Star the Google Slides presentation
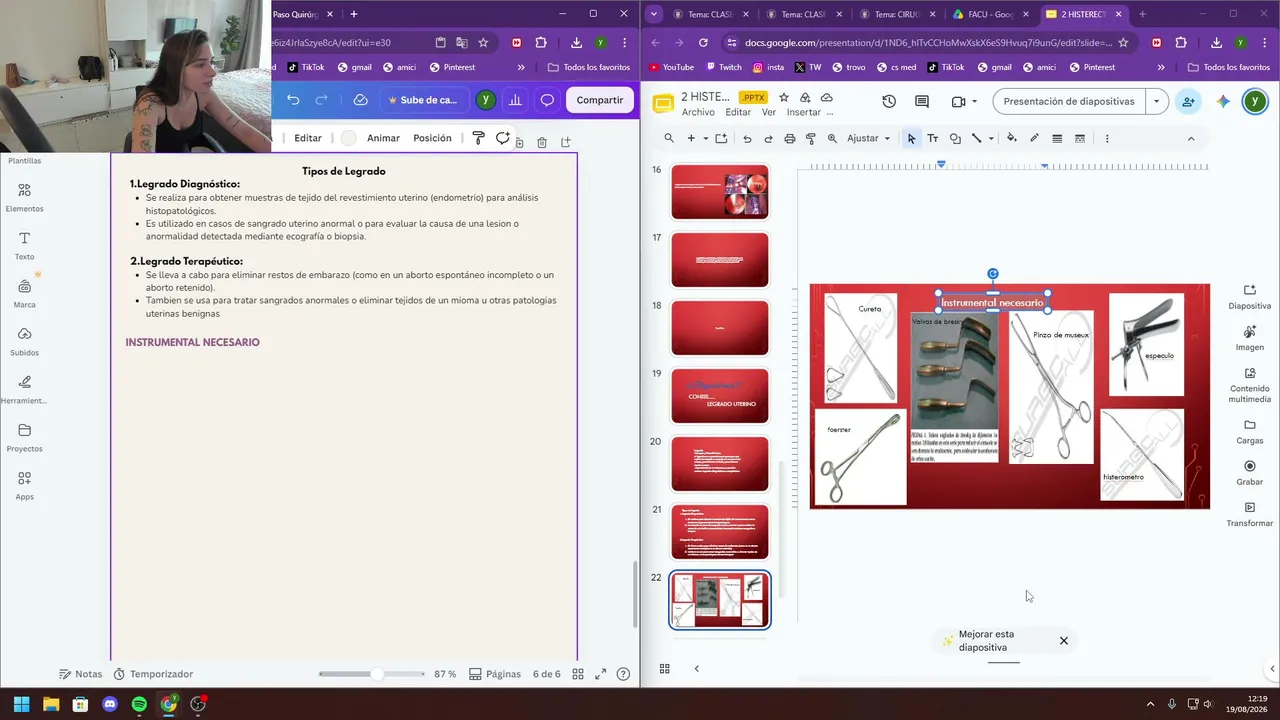The image size is (1280, 720). point(784,97)
